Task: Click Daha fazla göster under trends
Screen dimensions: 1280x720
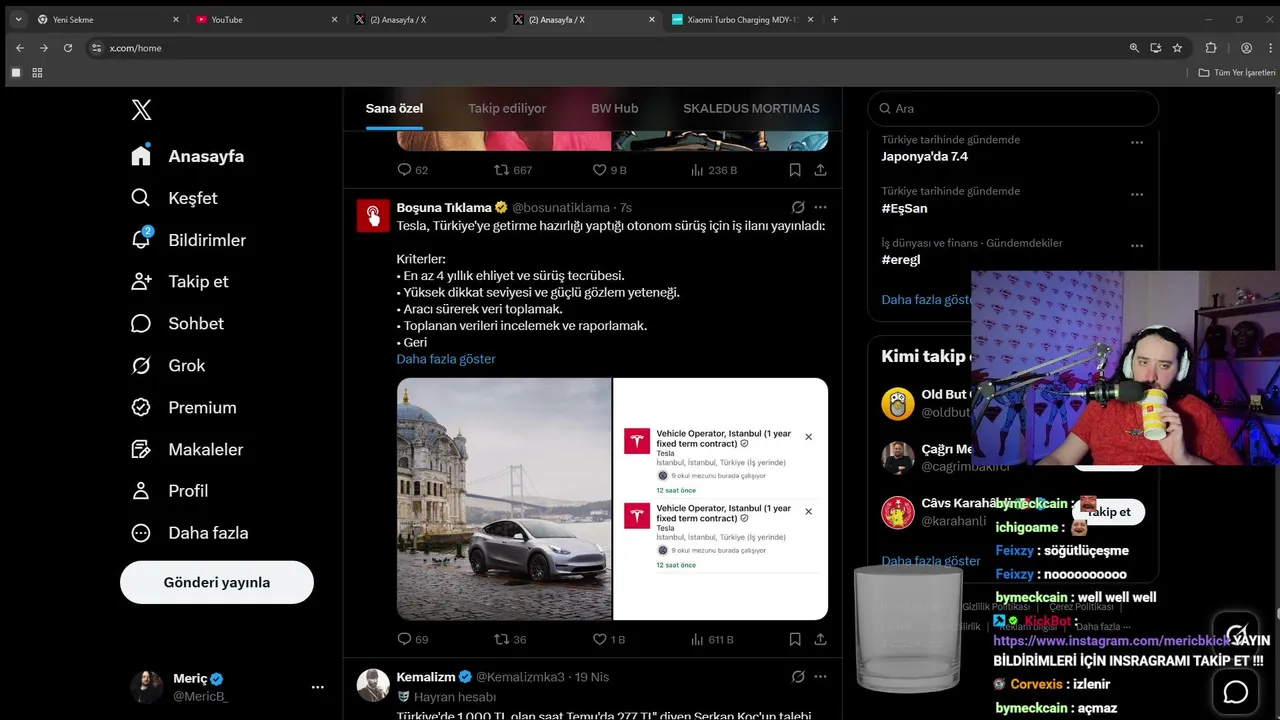Action: coord(926,299)
